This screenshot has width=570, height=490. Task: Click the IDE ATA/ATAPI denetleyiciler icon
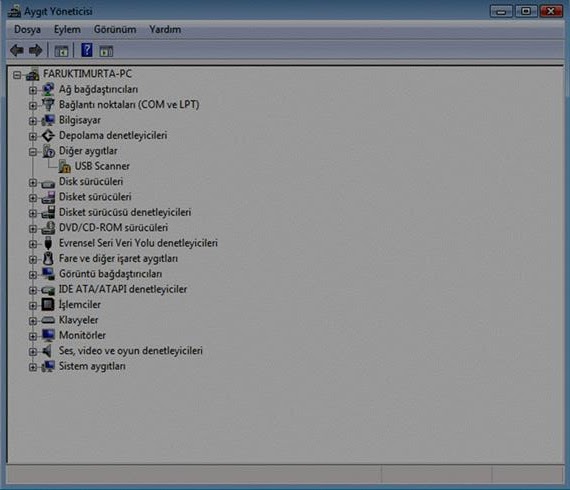point(48,290)
